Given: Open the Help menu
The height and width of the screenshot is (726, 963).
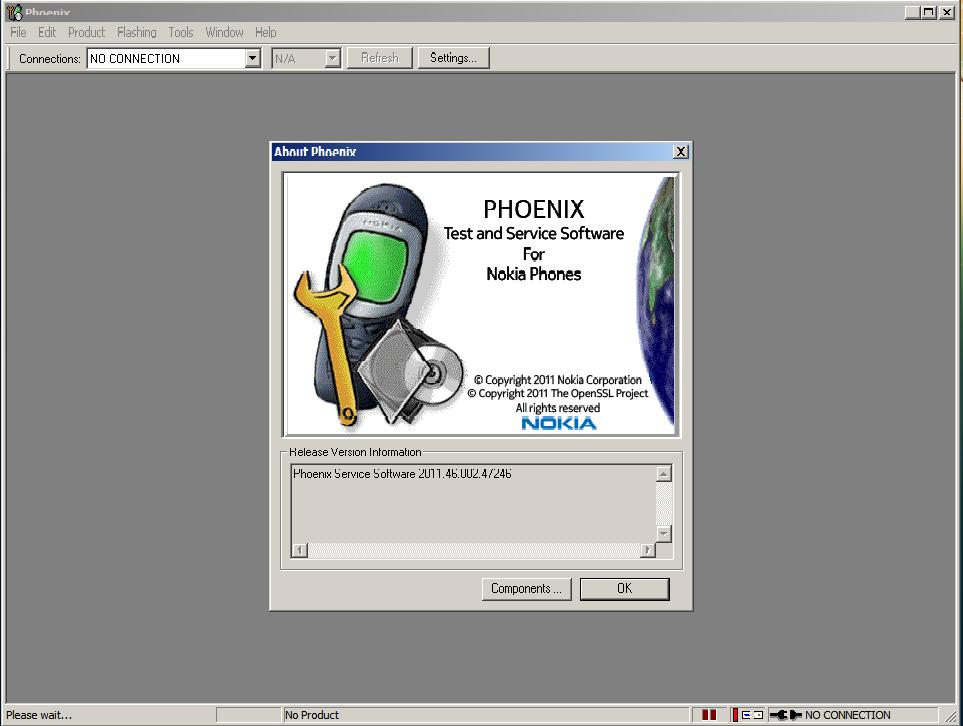Looking at the screenshot, I should 266,33.
